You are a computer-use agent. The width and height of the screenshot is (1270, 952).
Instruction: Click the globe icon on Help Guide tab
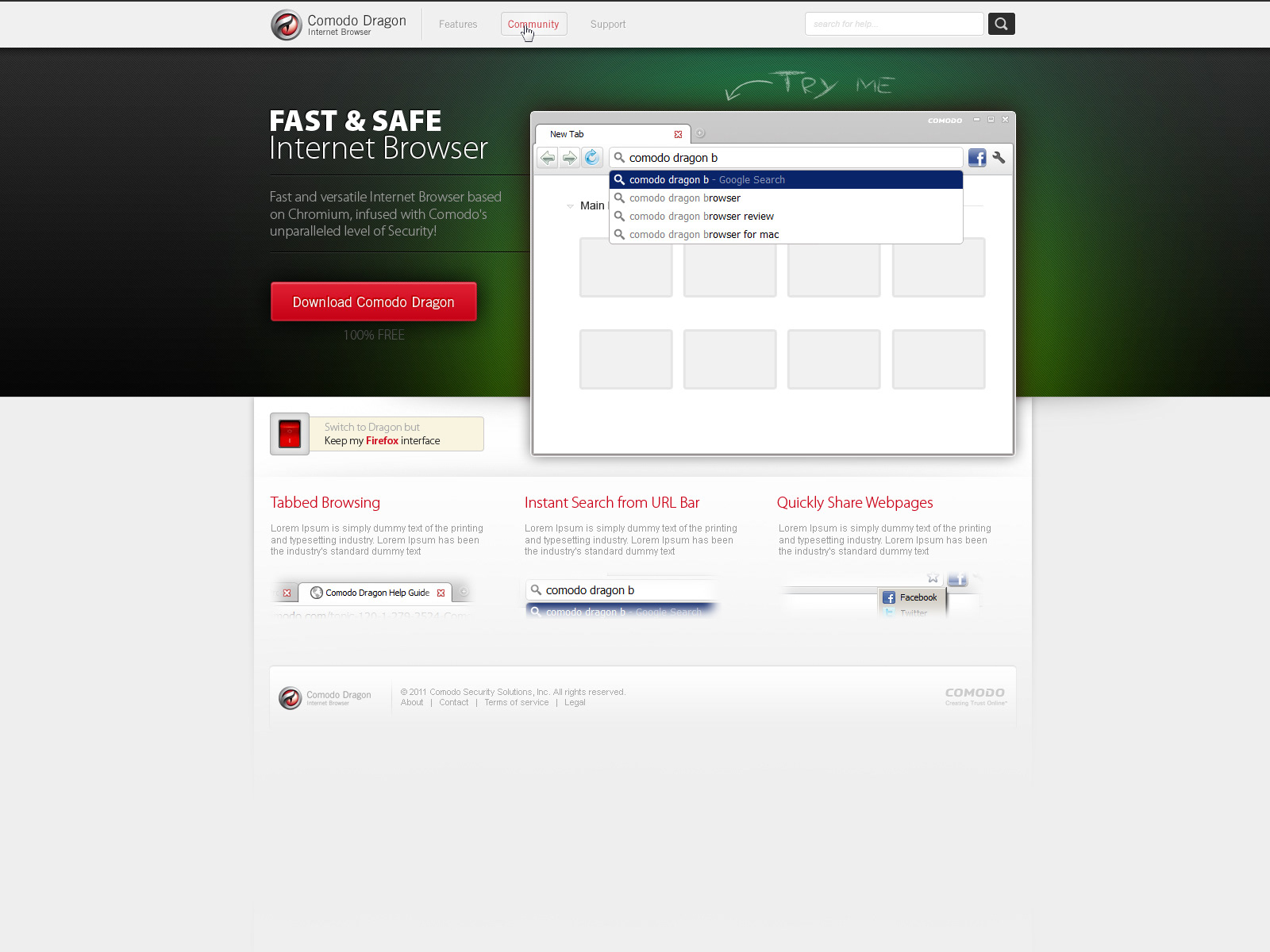[x=316, y=593]
